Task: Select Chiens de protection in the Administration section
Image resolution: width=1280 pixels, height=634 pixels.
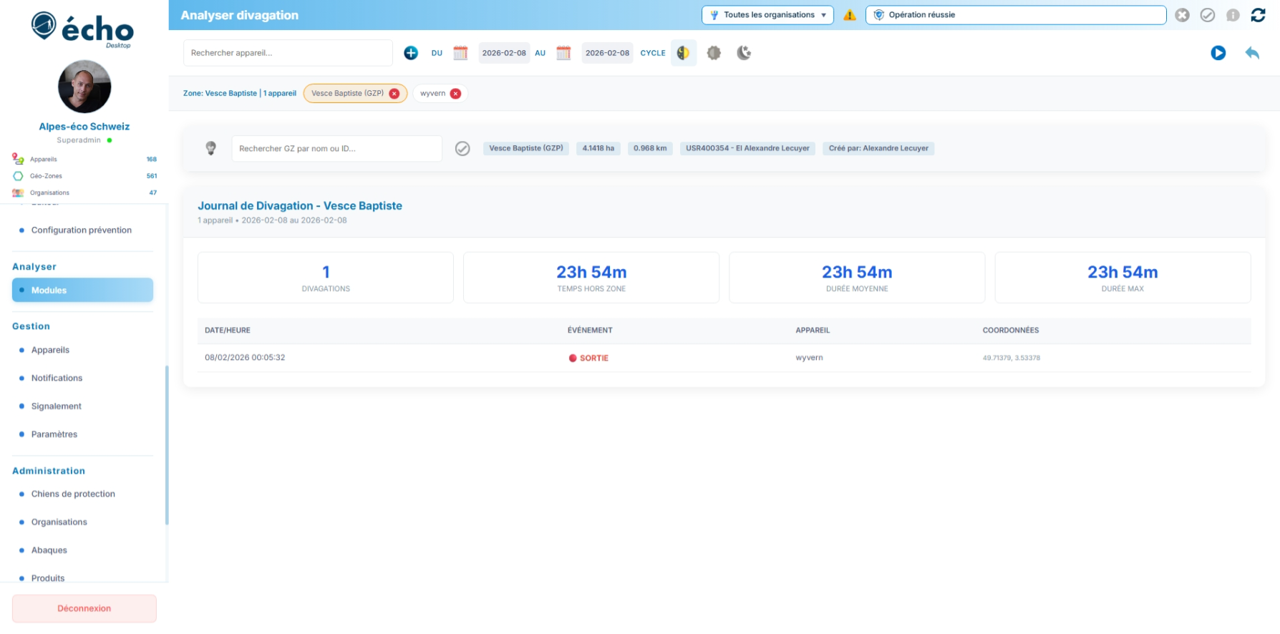Action: (x=74, y=493)
